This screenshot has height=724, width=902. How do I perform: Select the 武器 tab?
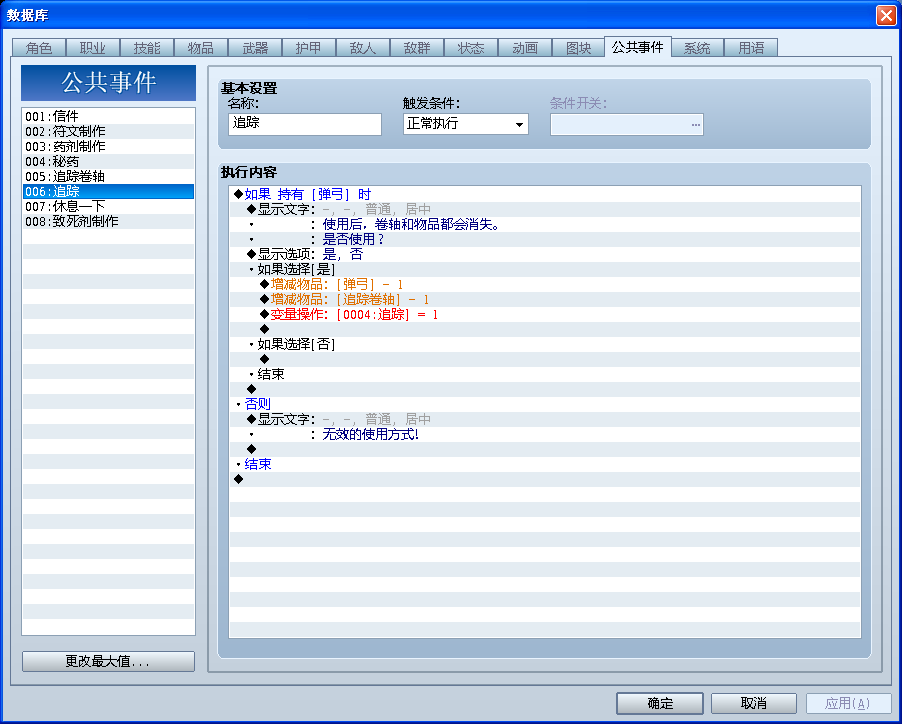255,48
